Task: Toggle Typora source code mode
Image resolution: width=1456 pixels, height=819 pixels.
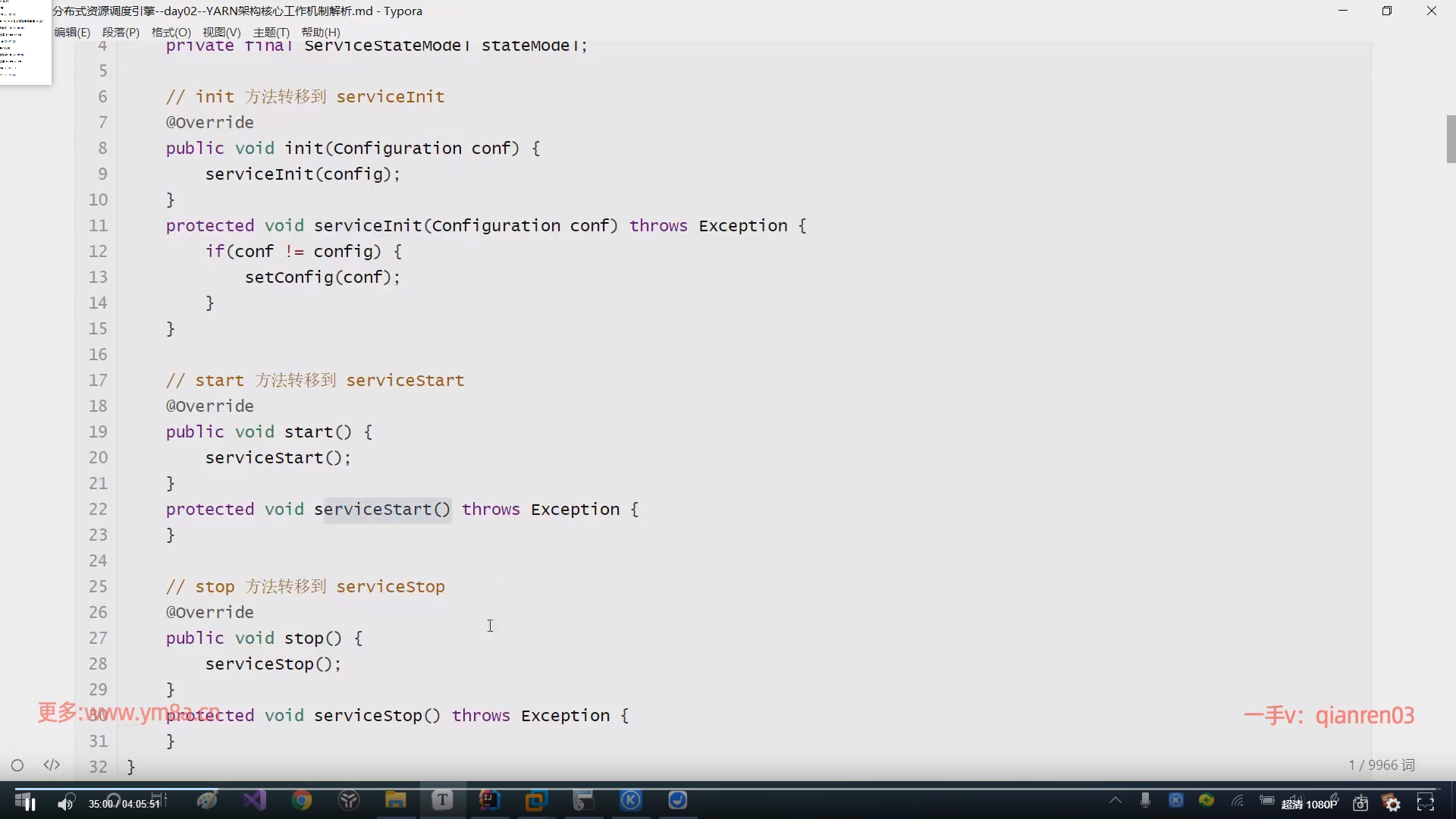Action: 52,765
